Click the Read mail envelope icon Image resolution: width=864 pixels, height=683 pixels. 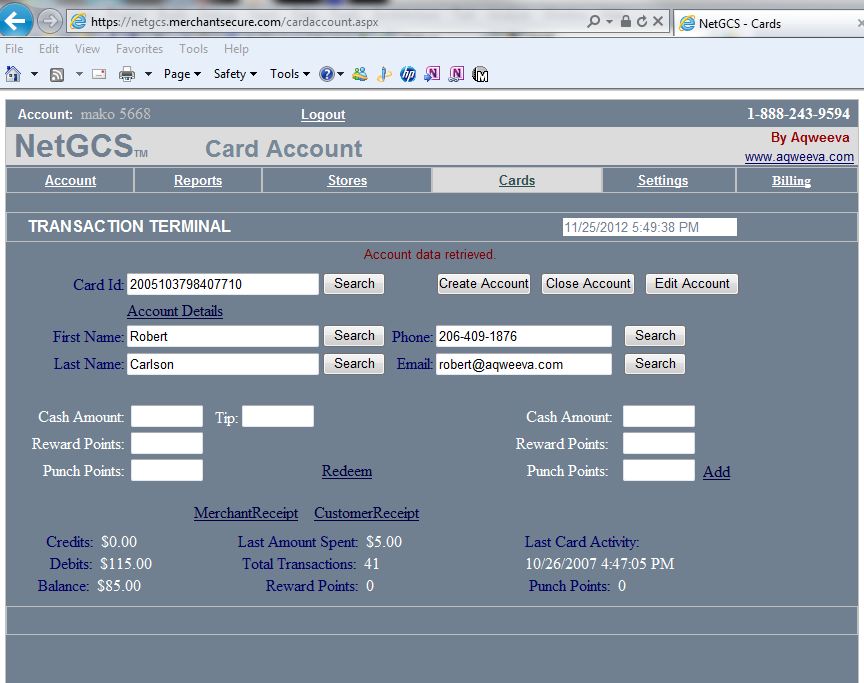(99, 74)
